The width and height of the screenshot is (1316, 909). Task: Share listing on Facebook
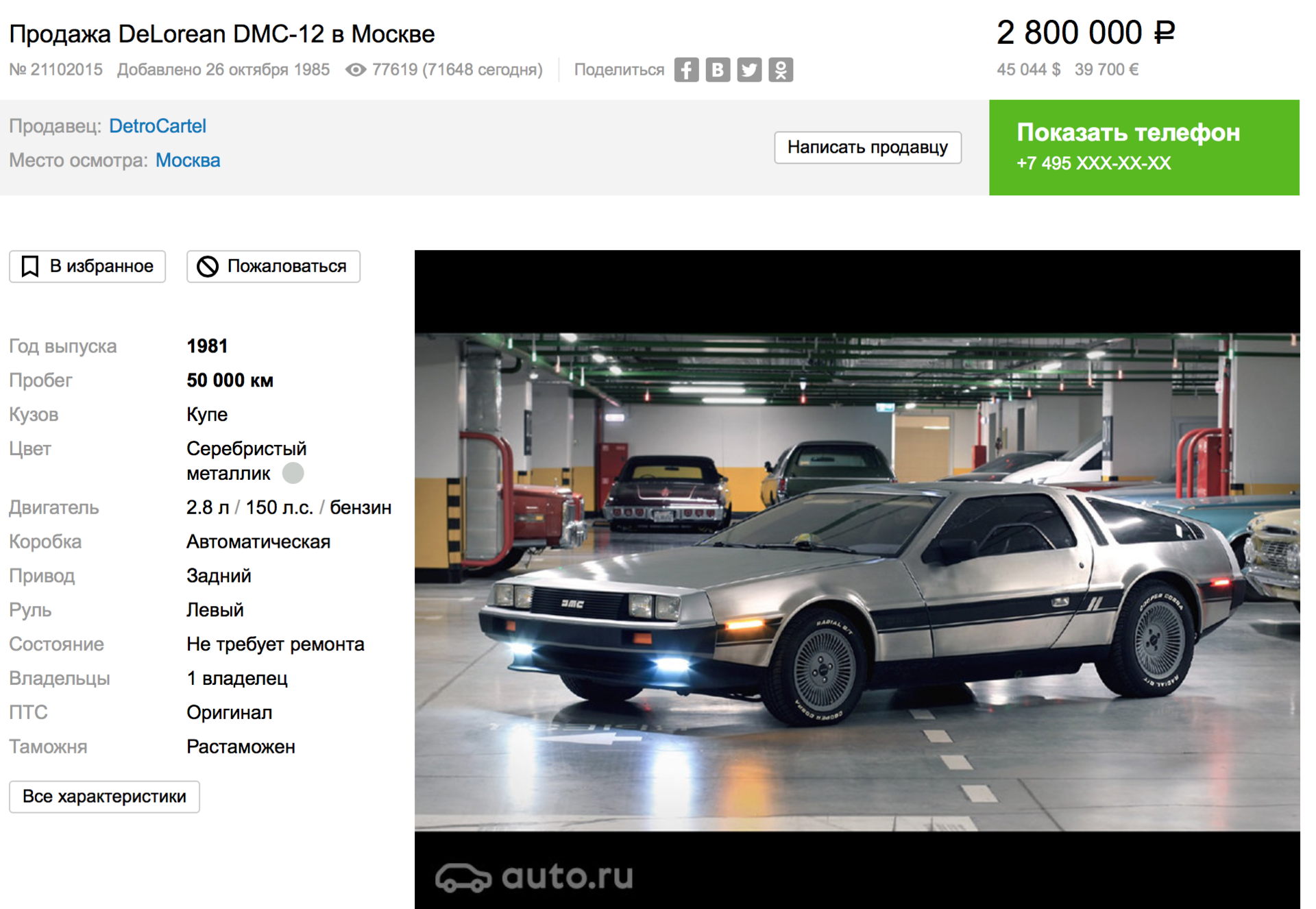(x=686, y=70)
